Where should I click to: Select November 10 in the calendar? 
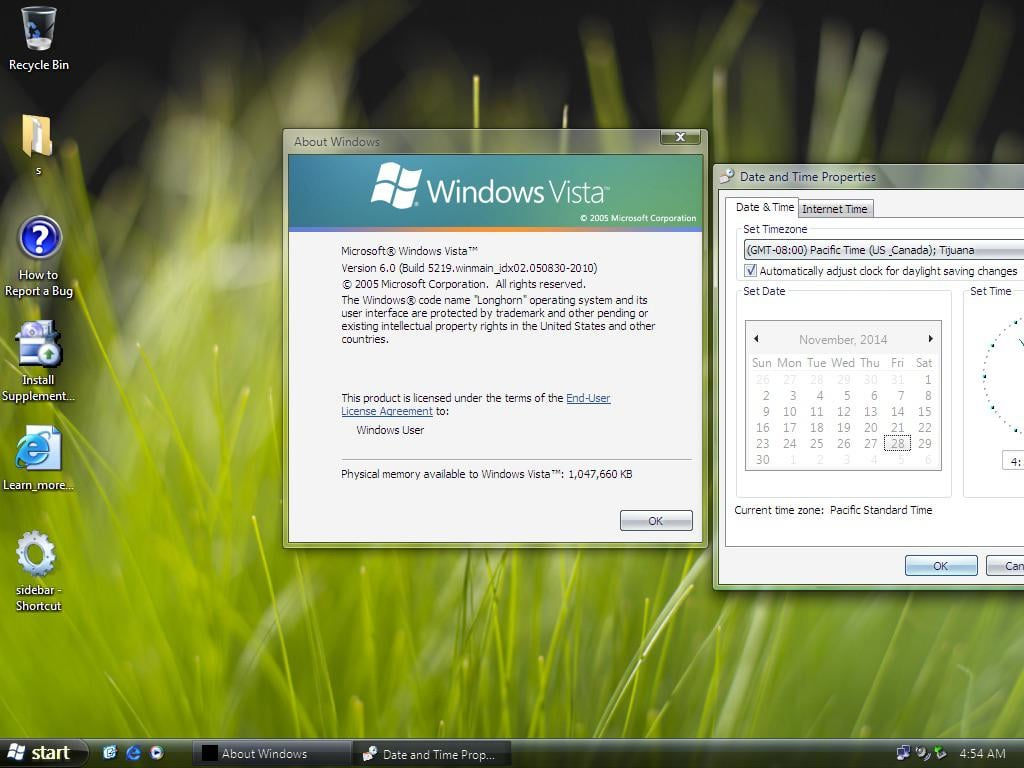coord(790,411)
